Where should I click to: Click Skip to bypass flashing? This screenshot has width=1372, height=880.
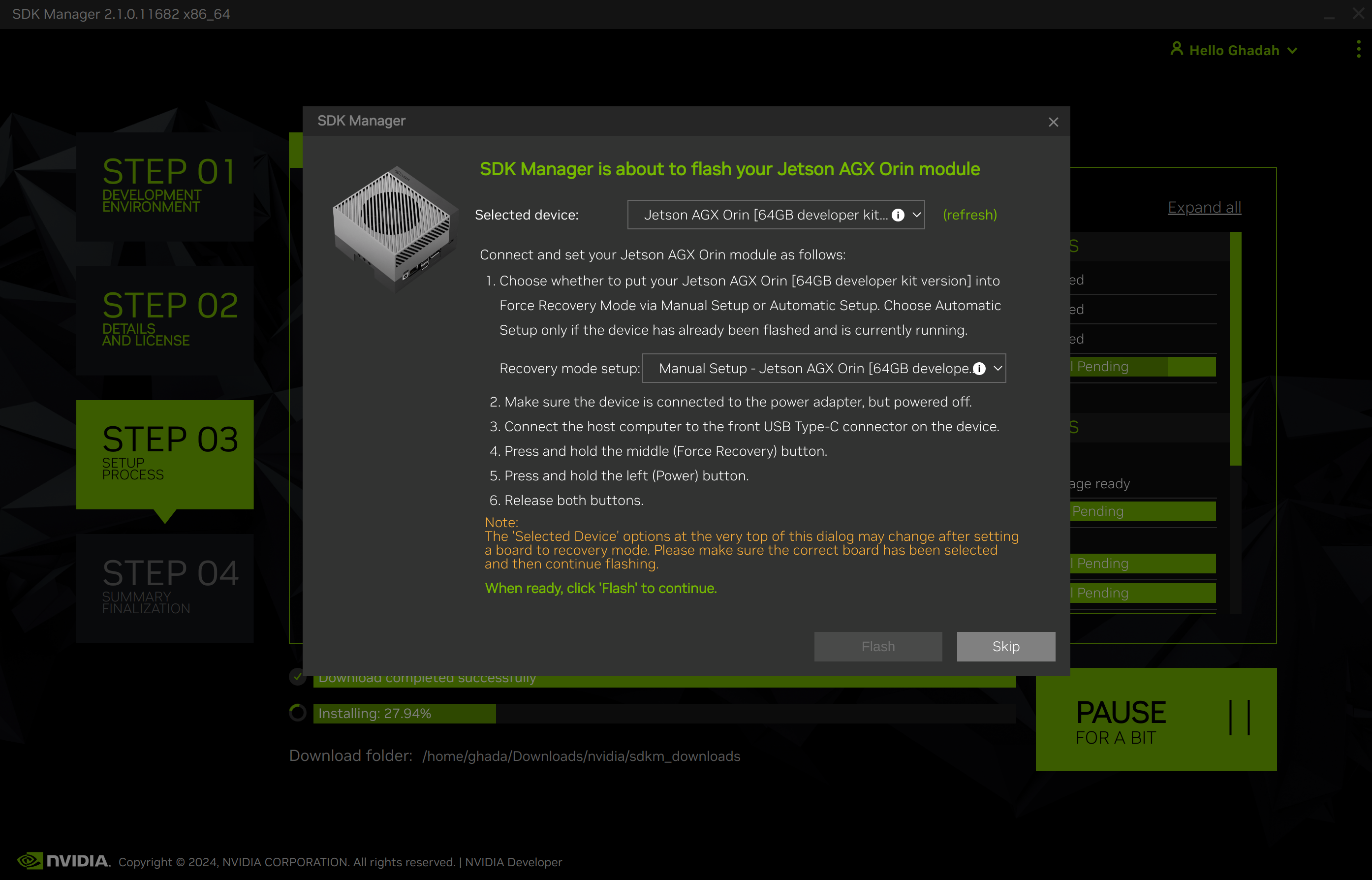[x=1006, y=646]
